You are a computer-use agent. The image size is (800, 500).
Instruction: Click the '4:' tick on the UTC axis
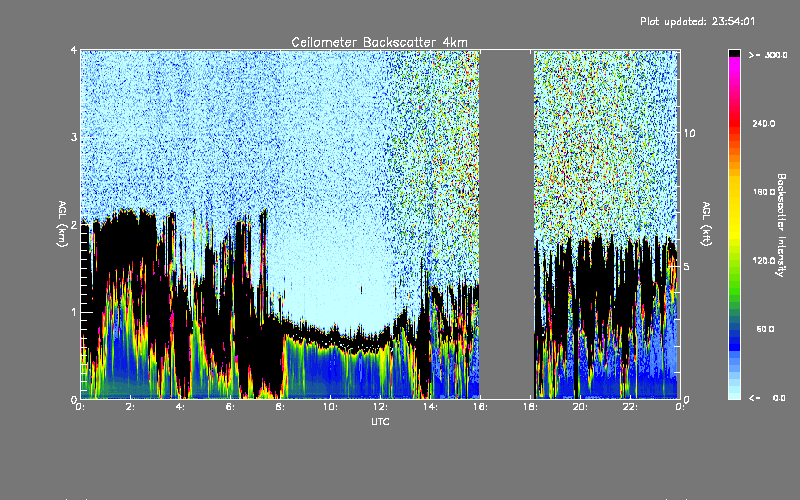pos(180,407)
